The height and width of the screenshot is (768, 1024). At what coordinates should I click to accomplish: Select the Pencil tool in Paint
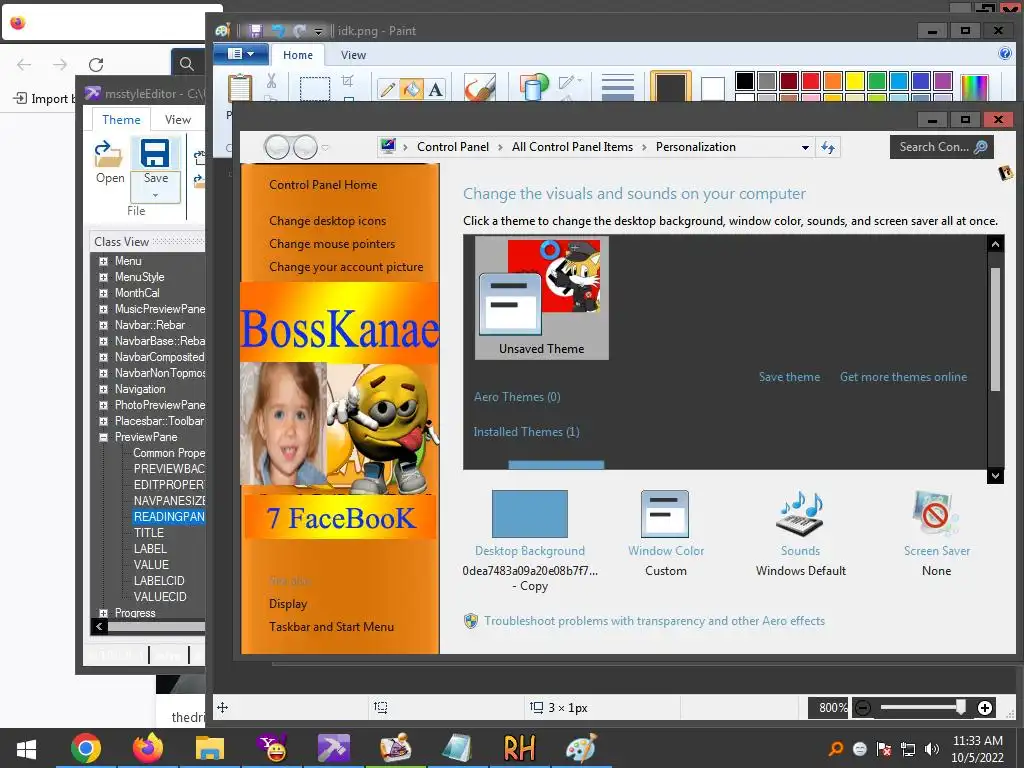pyautogui.click(x=387, y=89)
